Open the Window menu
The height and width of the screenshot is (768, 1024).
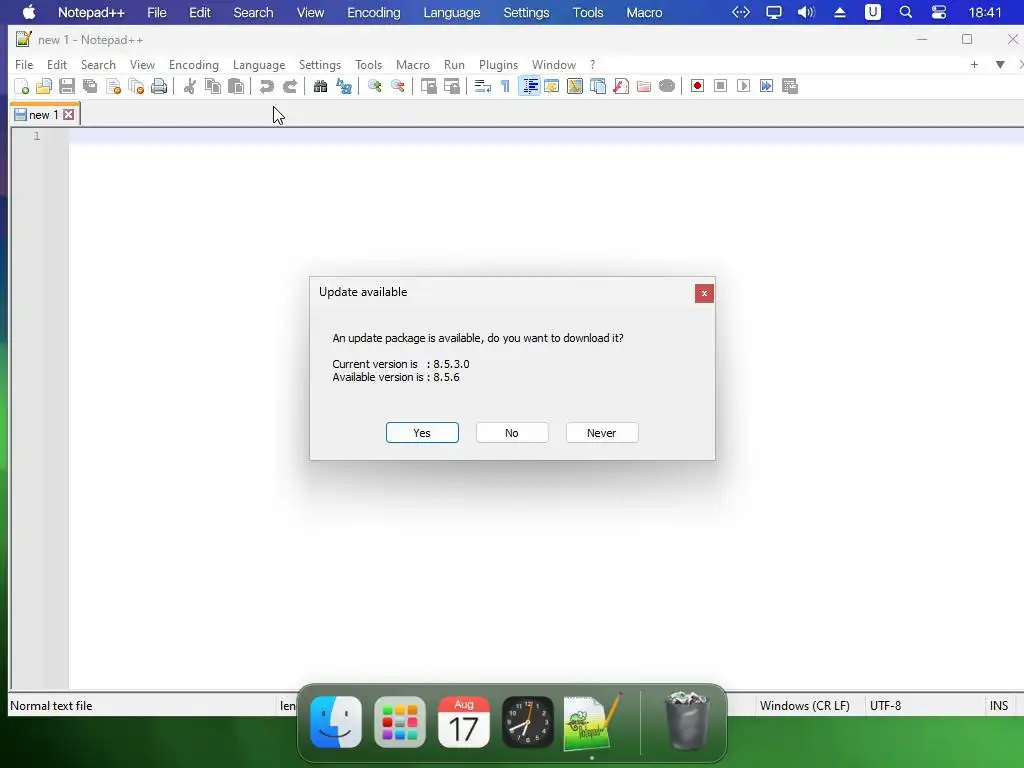[x=554, y=65]
